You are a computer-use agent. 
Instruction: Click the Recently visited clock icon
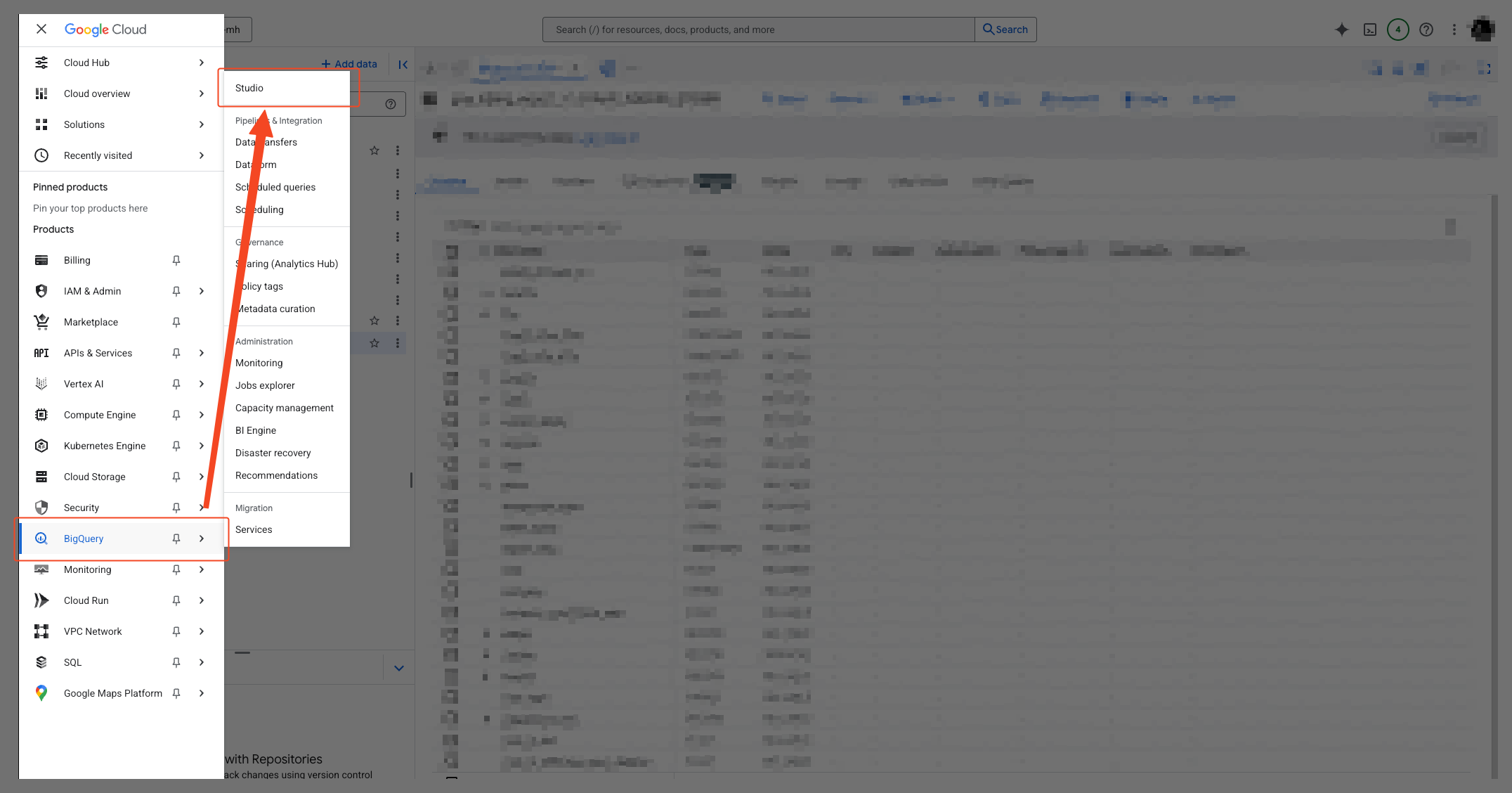pos(41,155)
